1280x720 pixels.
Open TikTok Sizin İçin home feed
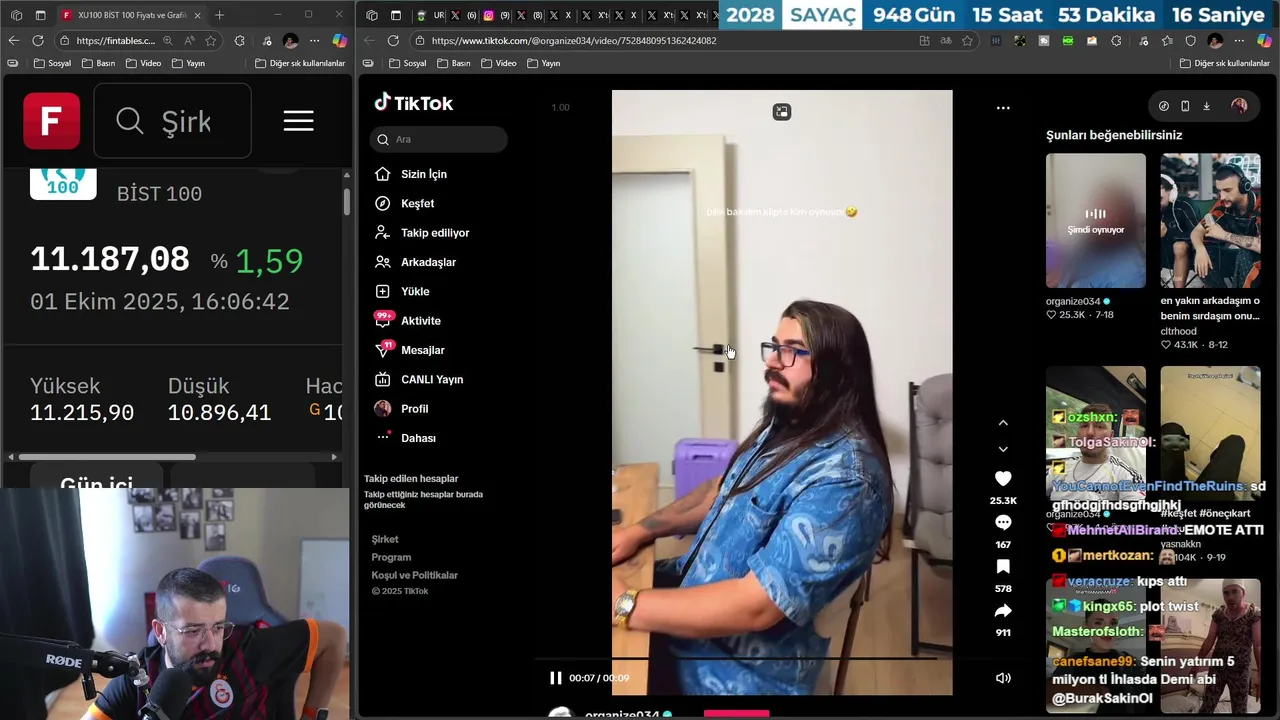pos(410,174)
